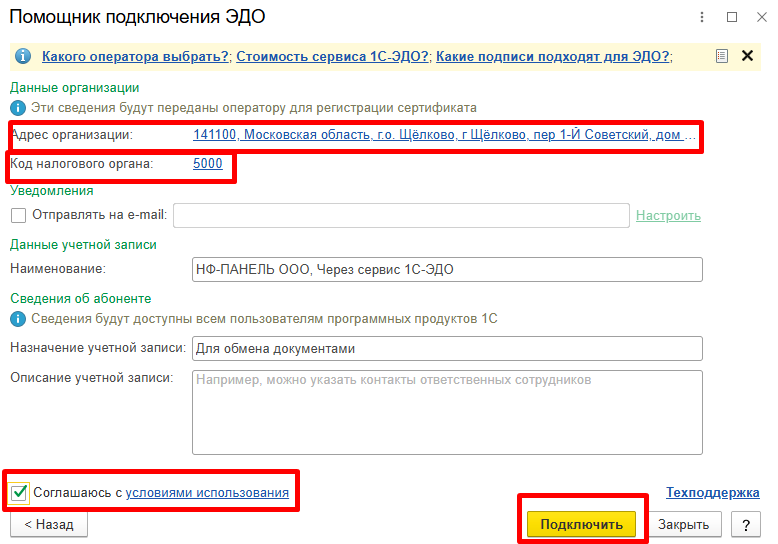The height and width of the screenshot is (544, 778).
Task: Open link 'Стоимость сервиса 1С-ЭДО?'
Action: tap(332, 57)
